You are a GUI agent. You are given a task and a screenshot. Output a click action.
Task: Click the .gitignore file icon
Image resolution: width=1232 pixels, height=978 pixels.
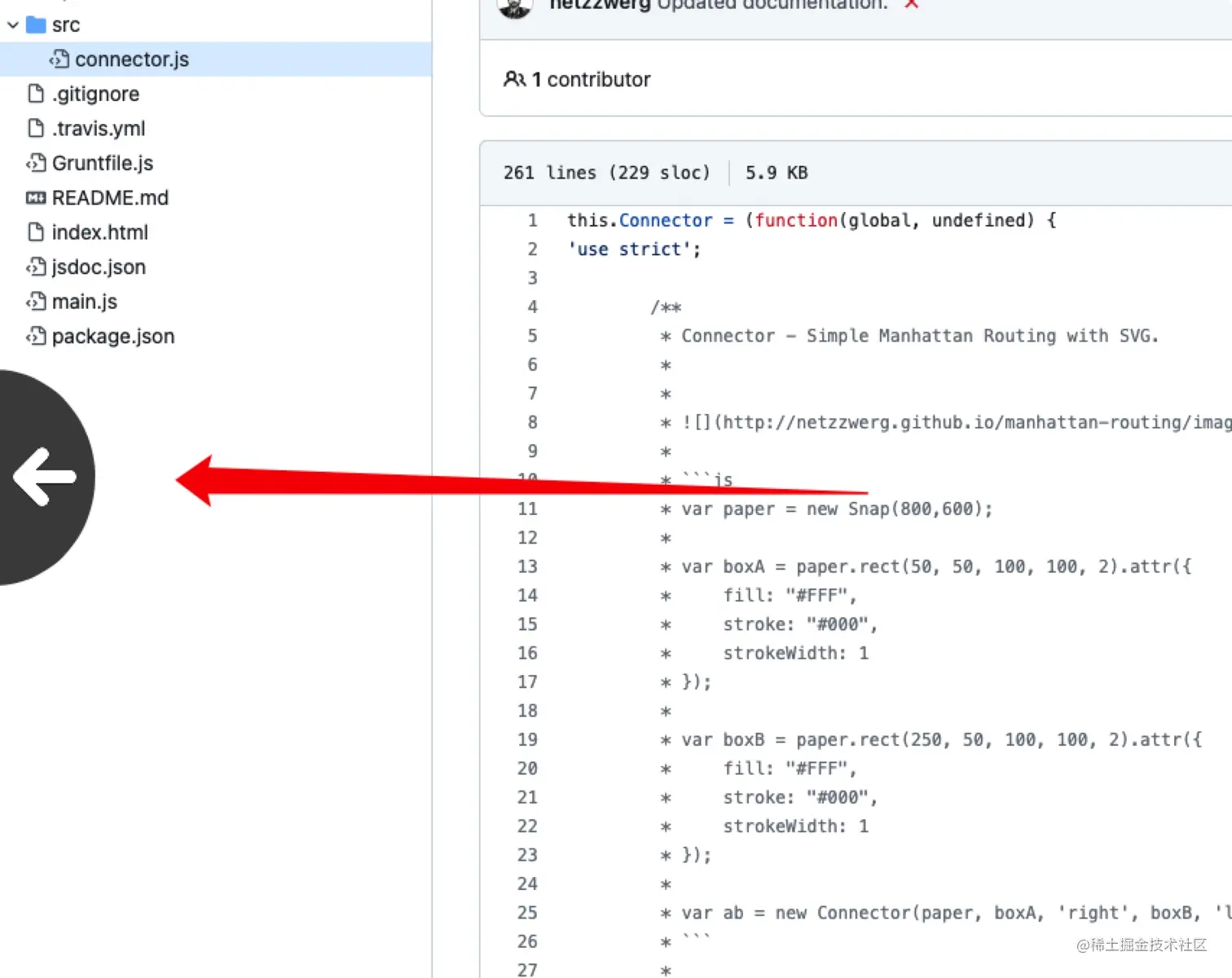click(36, 94)
